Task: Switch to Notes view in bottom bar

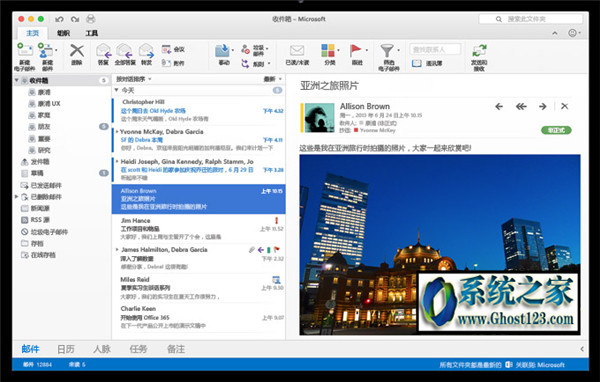Action: point(176,349)
